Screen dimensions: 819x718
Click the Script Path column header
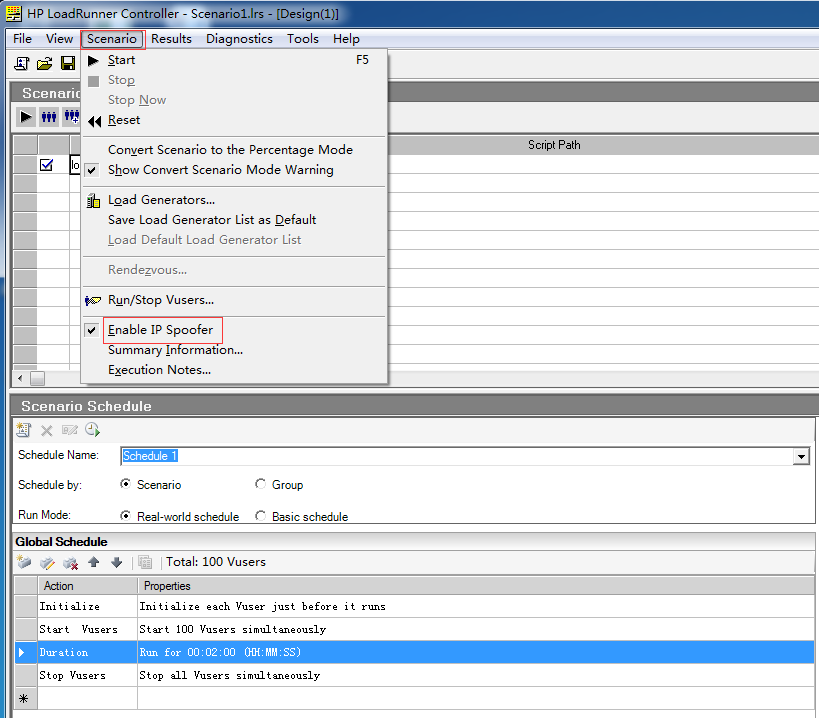[x=554, y=145]
